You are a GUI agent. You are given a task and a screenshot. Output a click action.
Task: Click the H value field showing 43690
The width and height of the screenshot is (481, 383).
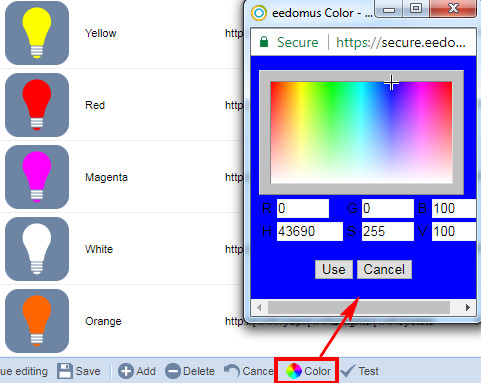(310, 231)
